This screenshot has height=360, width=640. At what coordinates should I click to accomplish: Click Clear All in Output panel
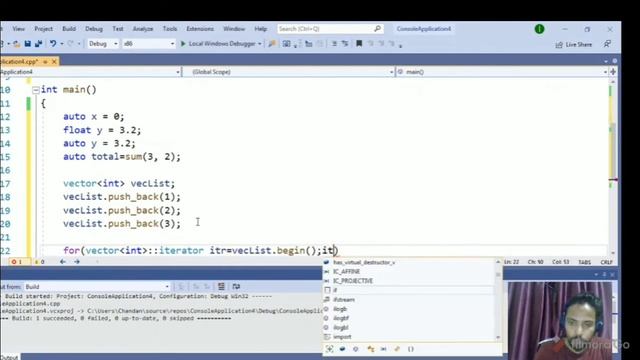(221, 287)
